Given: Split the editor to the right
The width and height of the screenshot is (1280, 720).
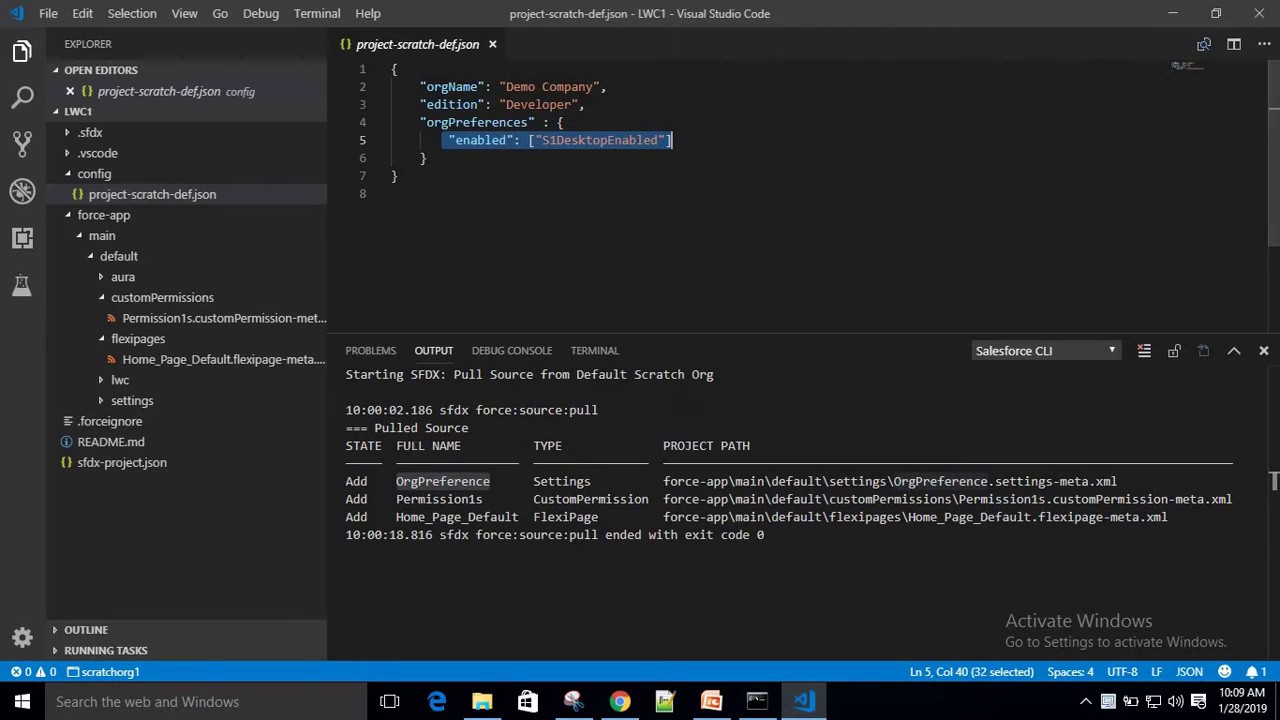Looking at the screenshot, I should pyautogui.click(x=1234, y=44).
